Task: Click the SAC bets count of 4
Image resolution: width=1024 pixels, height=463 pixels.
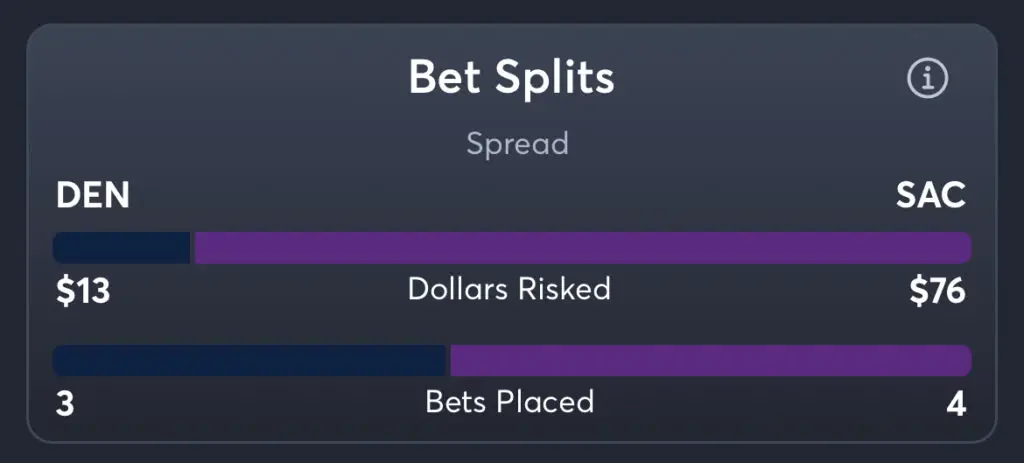Action: pos(956,404)
